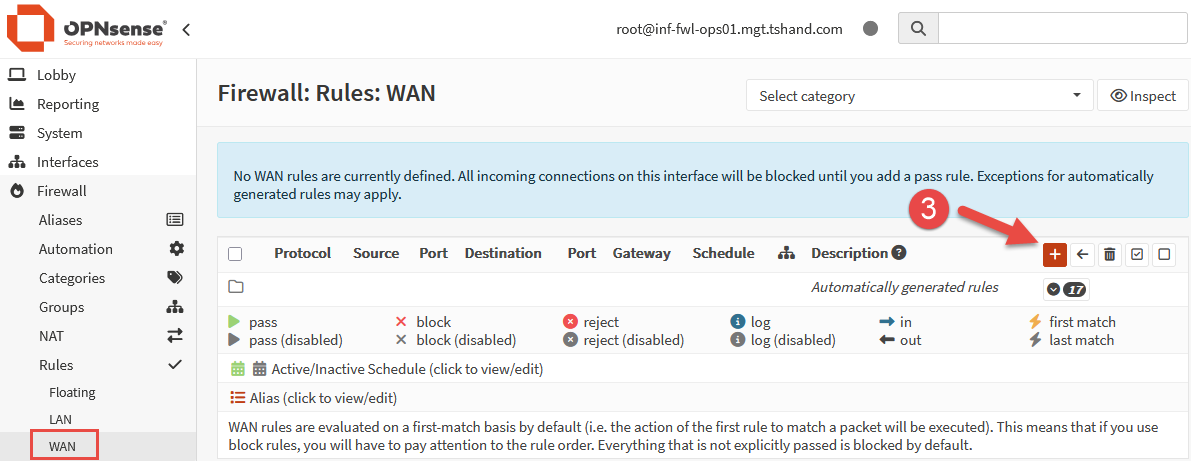
Task: Click the Inspect button
Action: coord(1142,96)
